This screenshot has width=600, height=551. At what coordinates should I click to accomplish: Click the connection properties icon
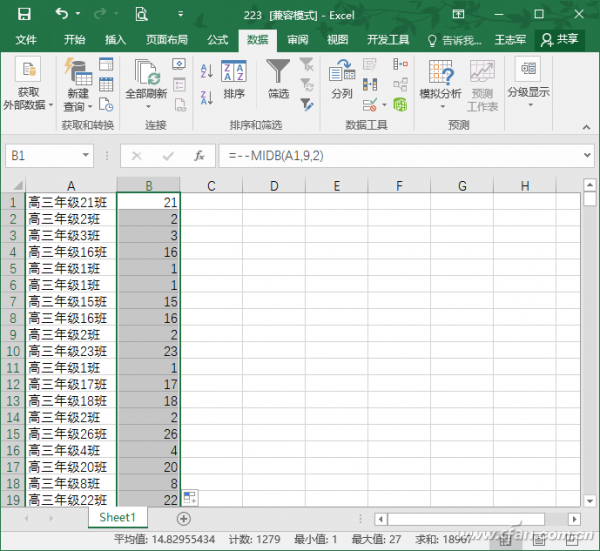[x=179, y=84]
